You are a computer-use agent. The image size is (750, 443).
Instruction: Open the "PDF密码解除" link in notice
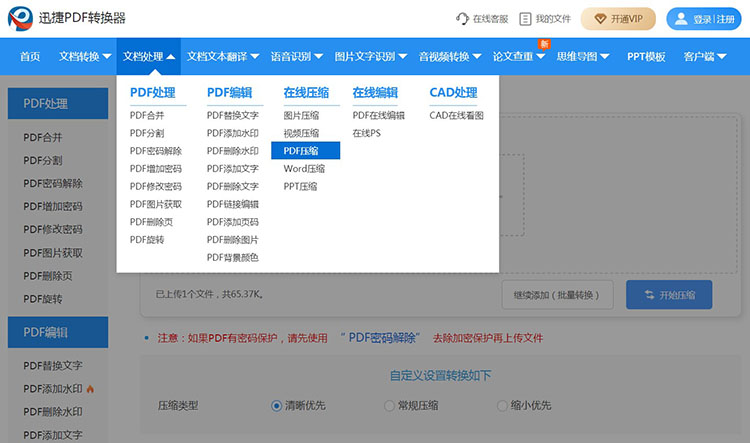pyautogui.click(x=382, y=338)
